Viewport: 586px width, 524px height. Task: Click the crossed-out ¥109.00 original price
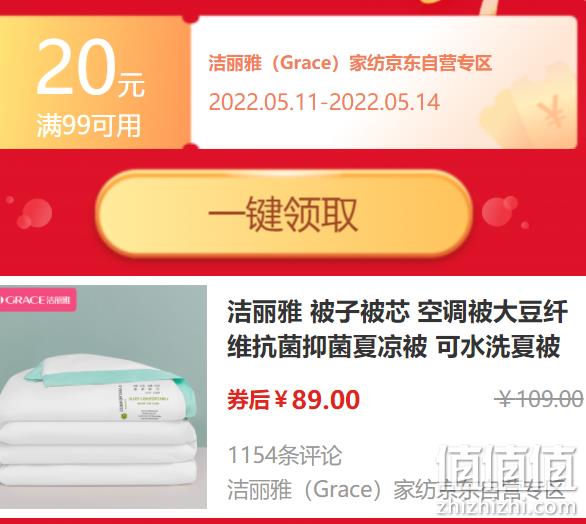click(539, 398)
